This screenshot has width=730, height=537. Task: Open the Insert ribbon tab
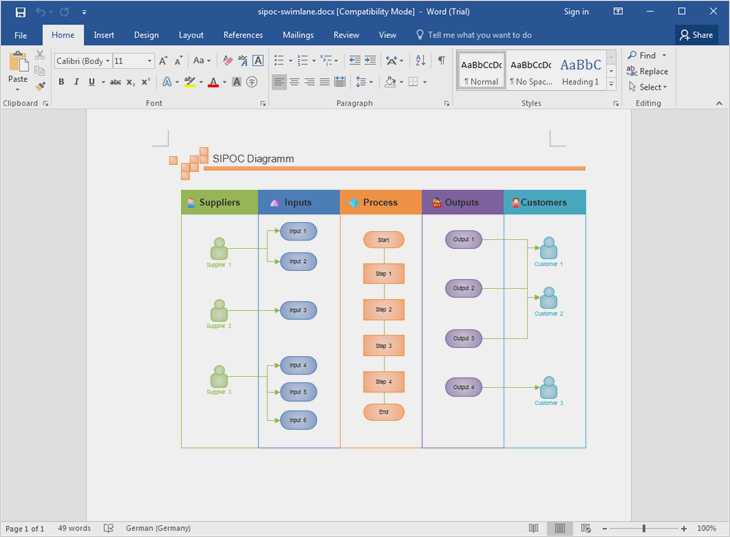pyautogui.click(x=104, y=35)
